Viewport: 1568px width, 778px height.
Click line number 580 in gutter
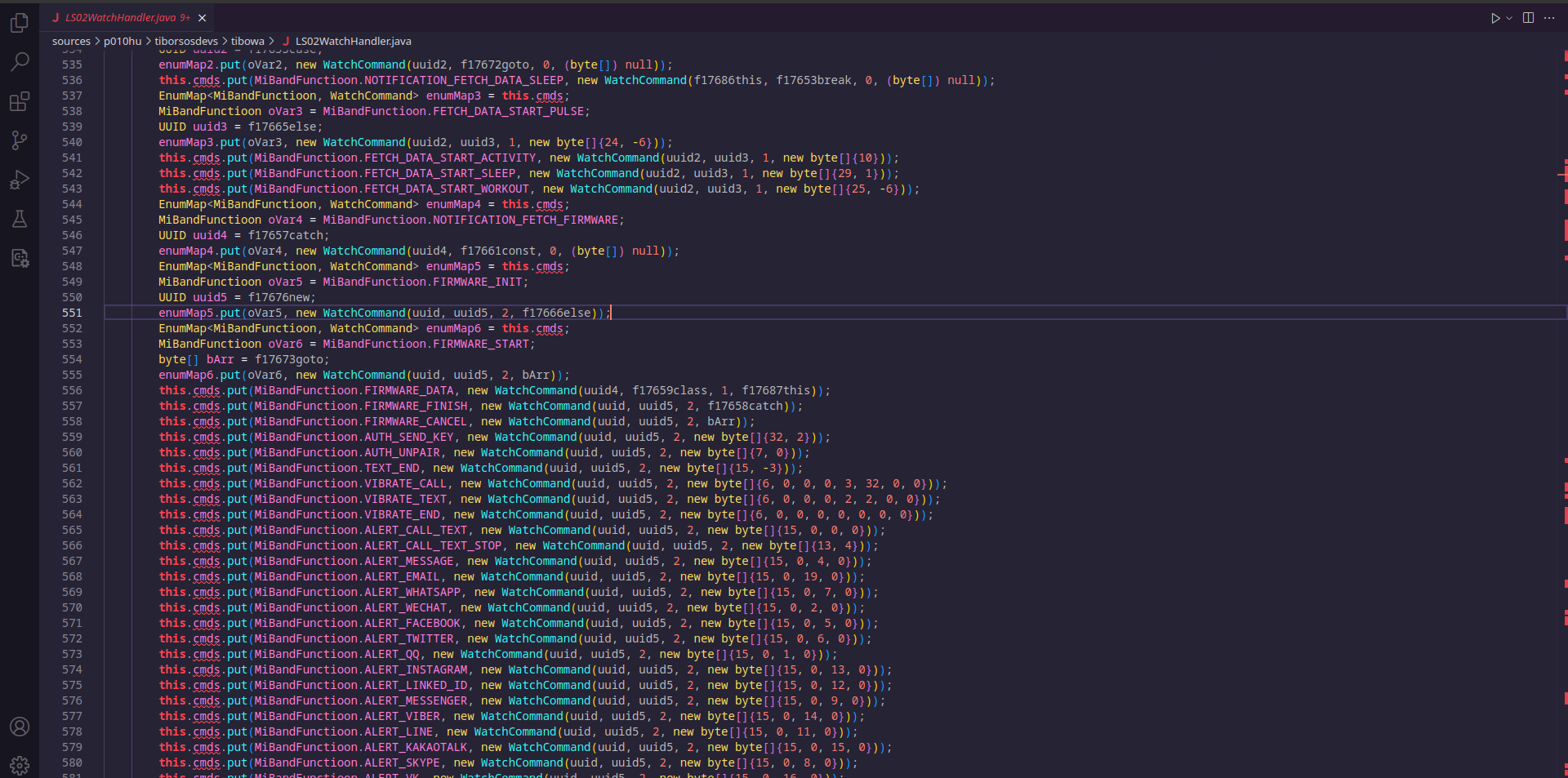(72, 762)
